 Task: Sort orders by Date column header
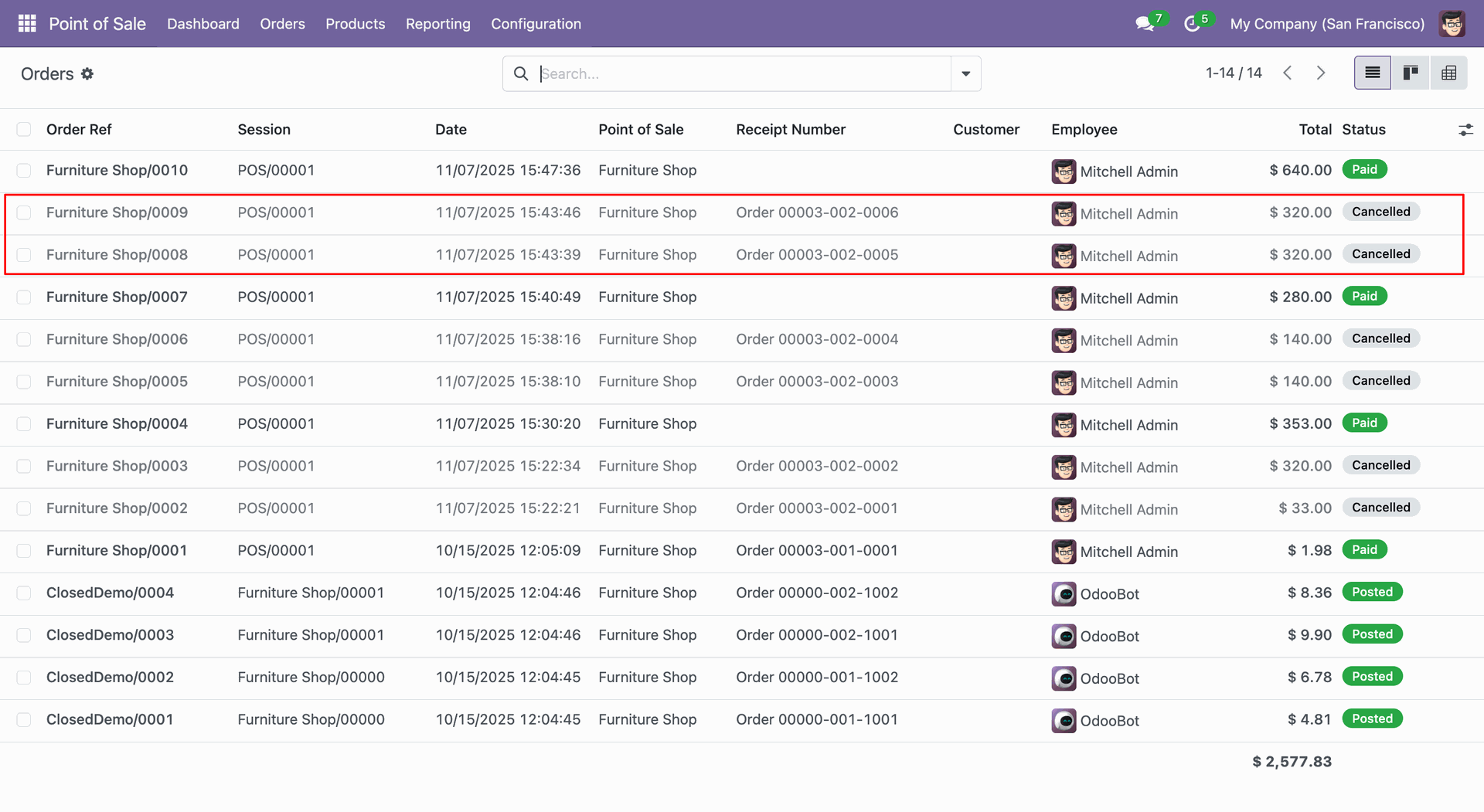(x=451, y=130)
